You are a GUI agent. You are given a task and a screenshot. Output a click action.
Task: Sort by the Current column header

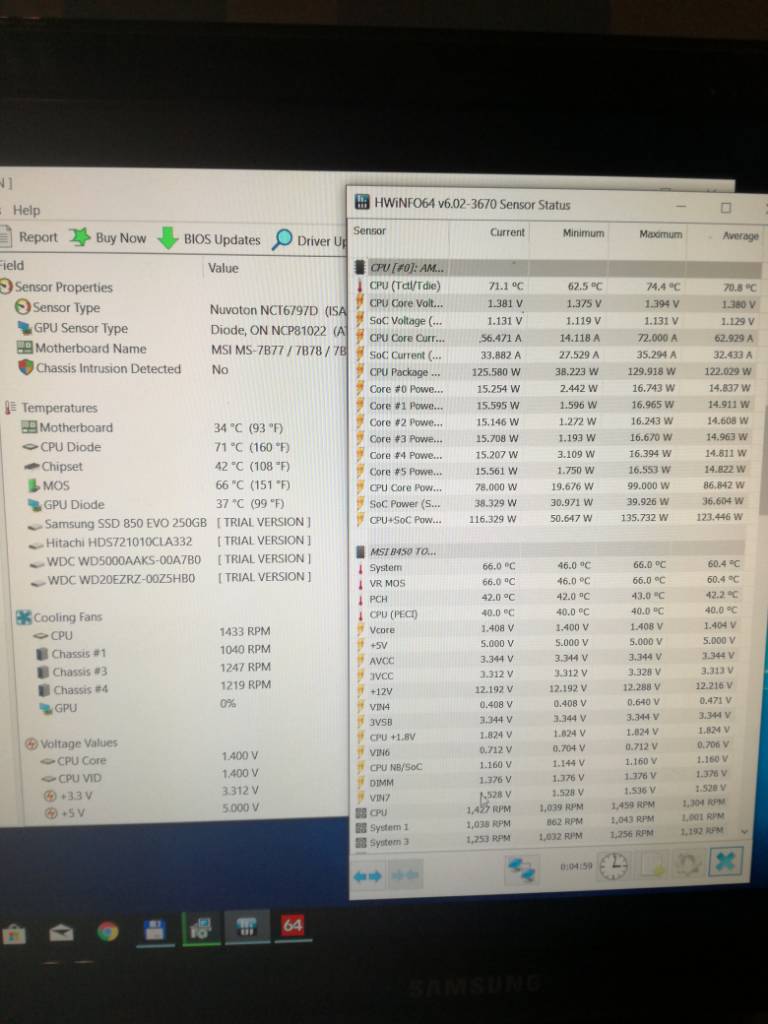pos(507,232)
